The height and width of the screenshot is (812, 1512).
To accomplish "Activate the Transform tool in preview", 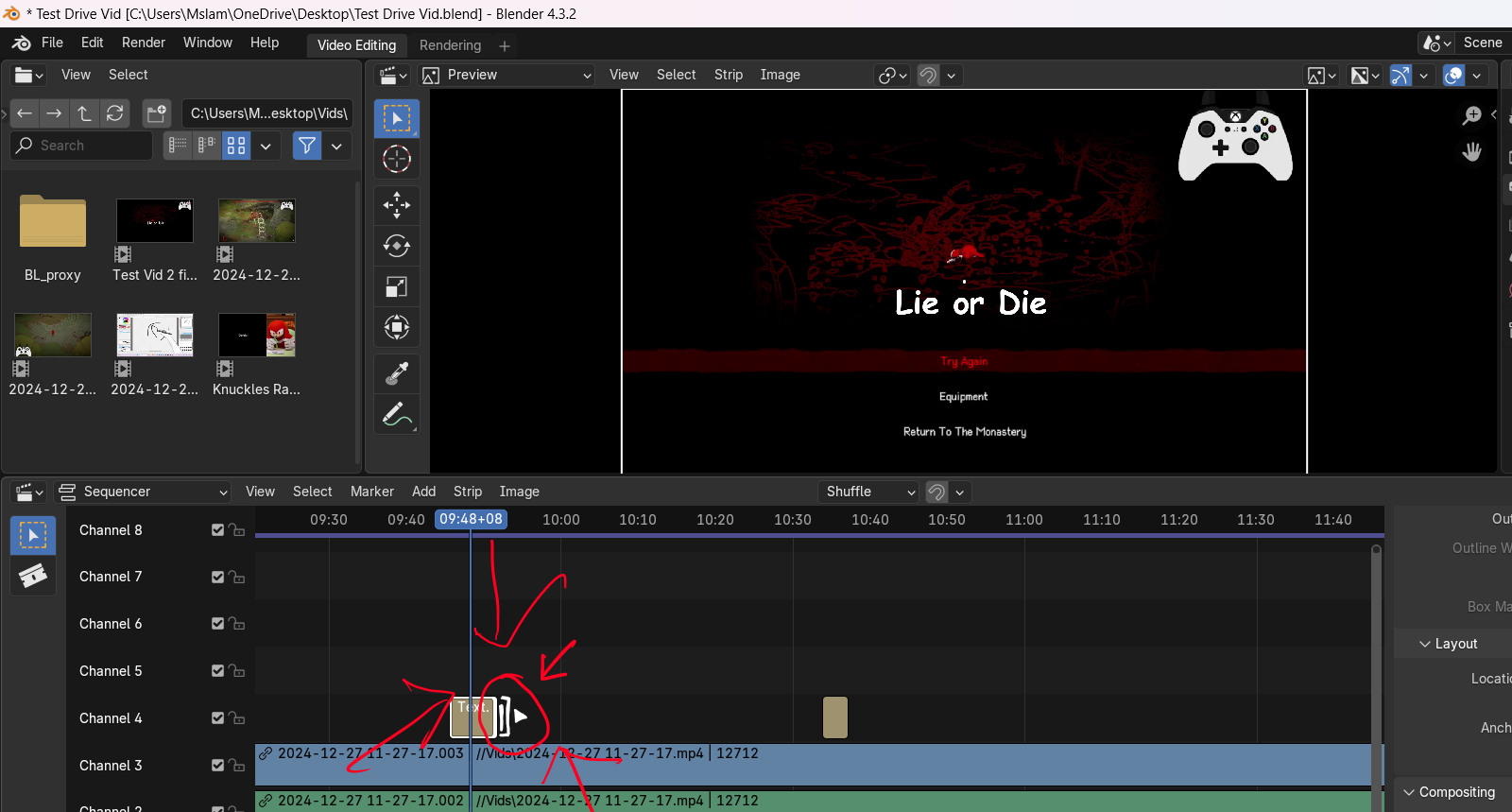I will tap(397, 328).
